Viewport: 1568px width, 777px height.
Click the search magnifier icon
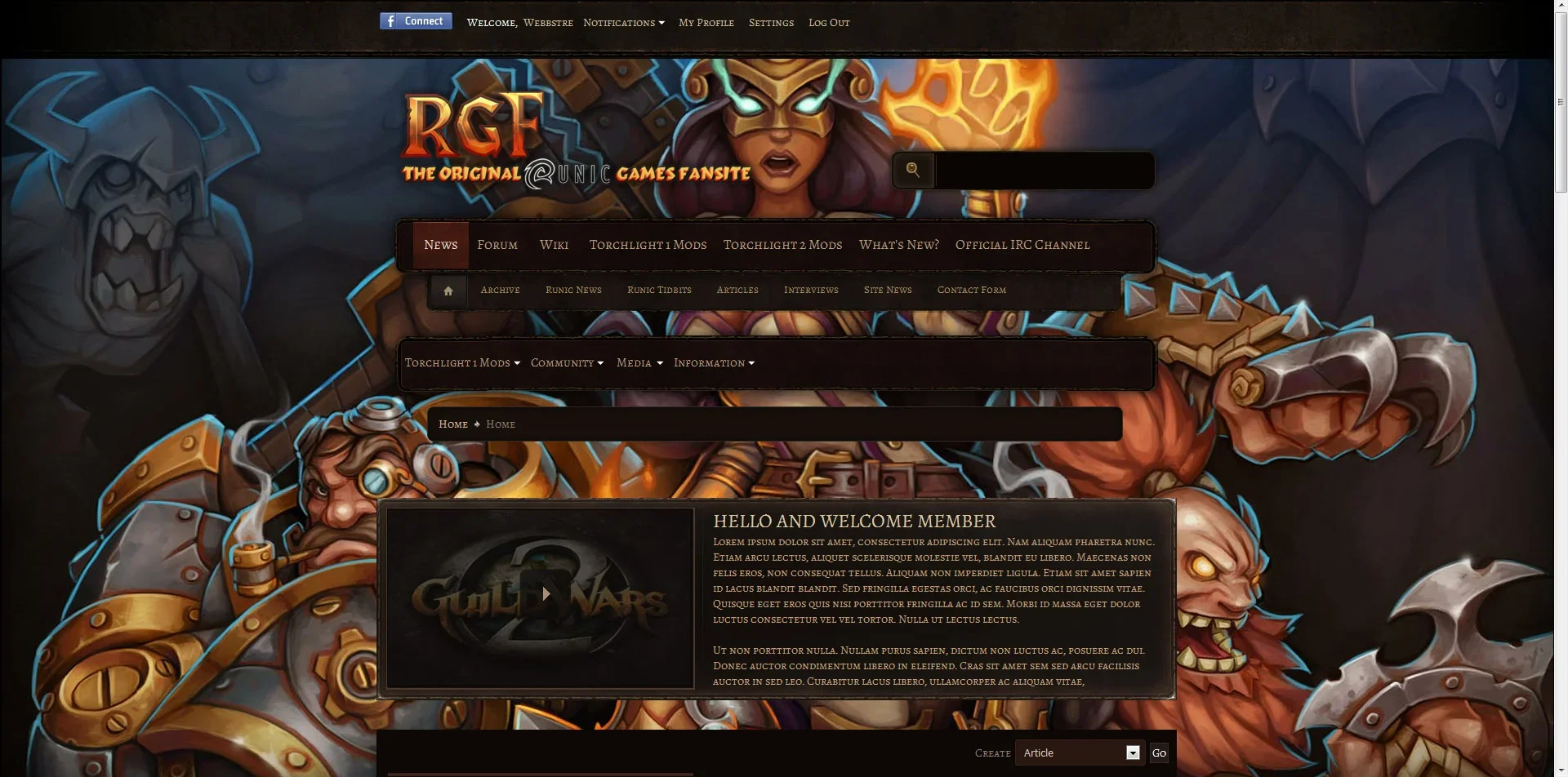913,170
